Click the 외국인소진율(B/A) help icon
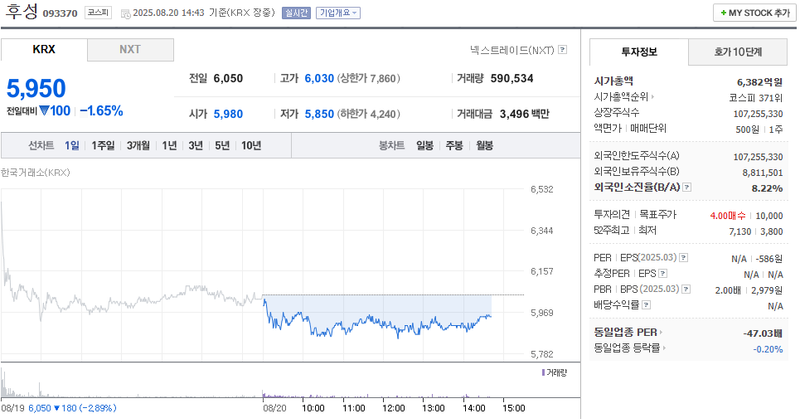800x419 pixels. (x=687, y=187)
